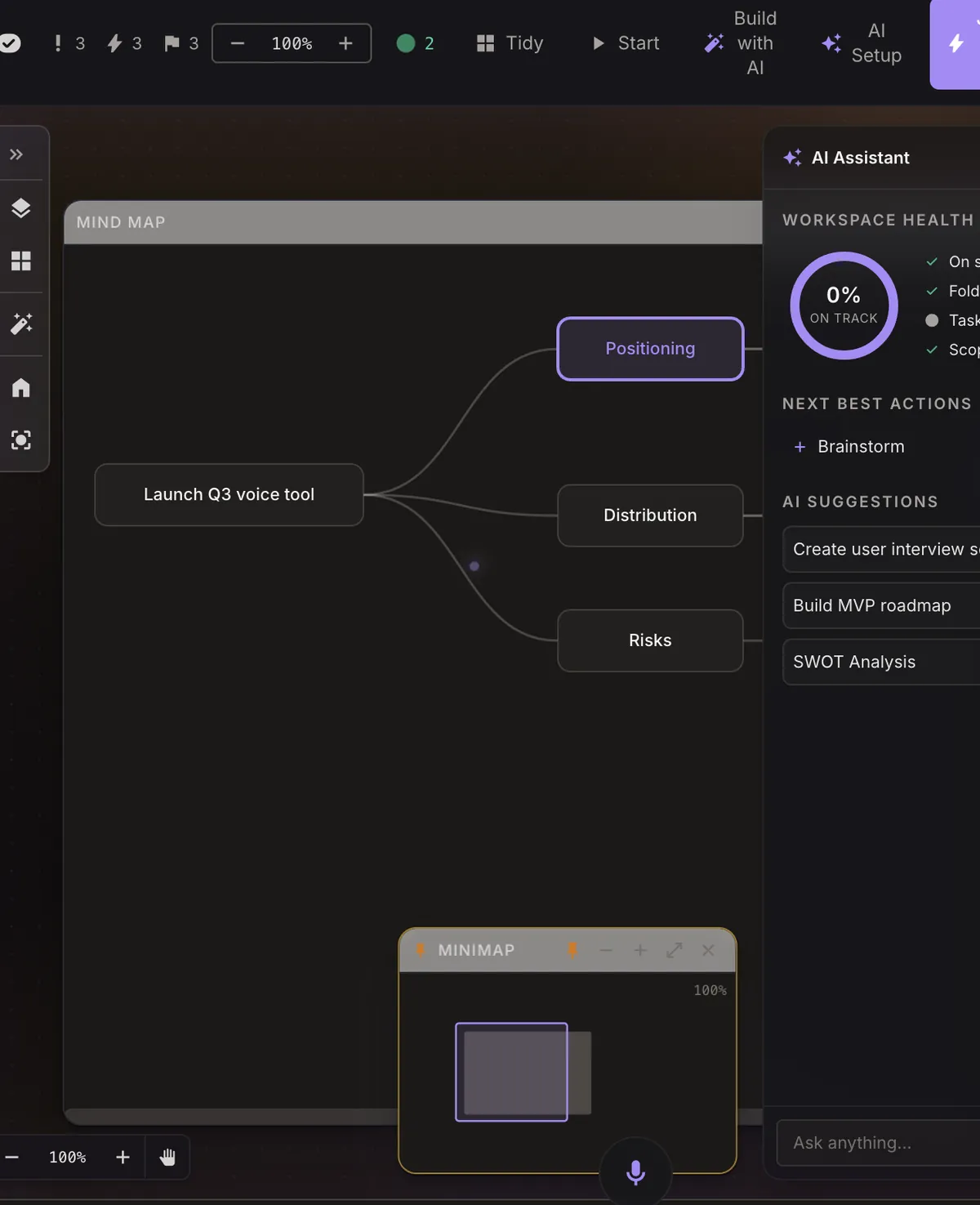This screenshot has height=1205, width=980.
Task: Zoom in with the top toolbar plus button
Action: (x=345, y=43)
